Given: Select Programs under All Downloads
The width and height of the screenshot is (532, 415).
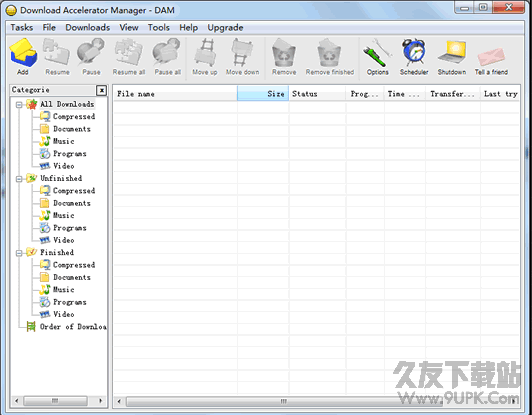Looking at the screenshot, I should pos(70,154).
